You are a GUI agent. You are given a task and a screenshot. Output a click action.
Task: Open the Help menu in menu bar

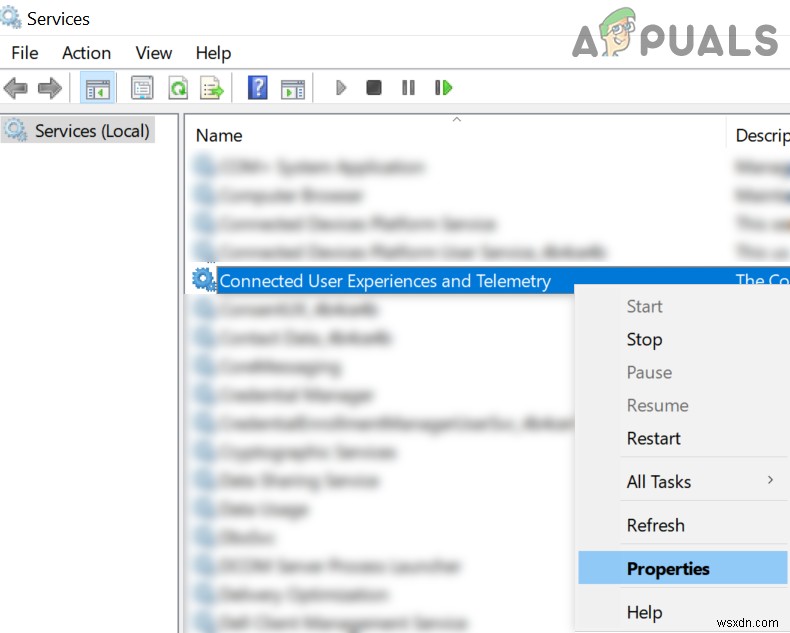[x=213, y=53]
